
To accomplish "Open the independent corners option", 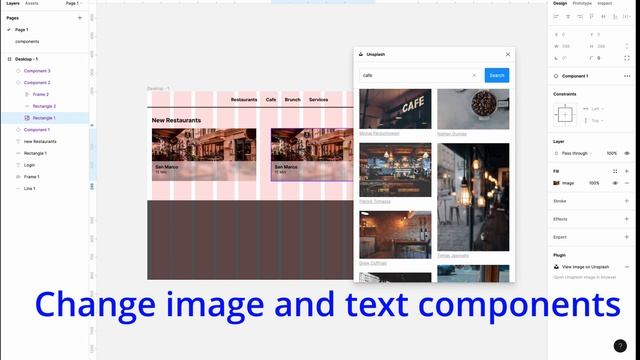I will [627, 58].
